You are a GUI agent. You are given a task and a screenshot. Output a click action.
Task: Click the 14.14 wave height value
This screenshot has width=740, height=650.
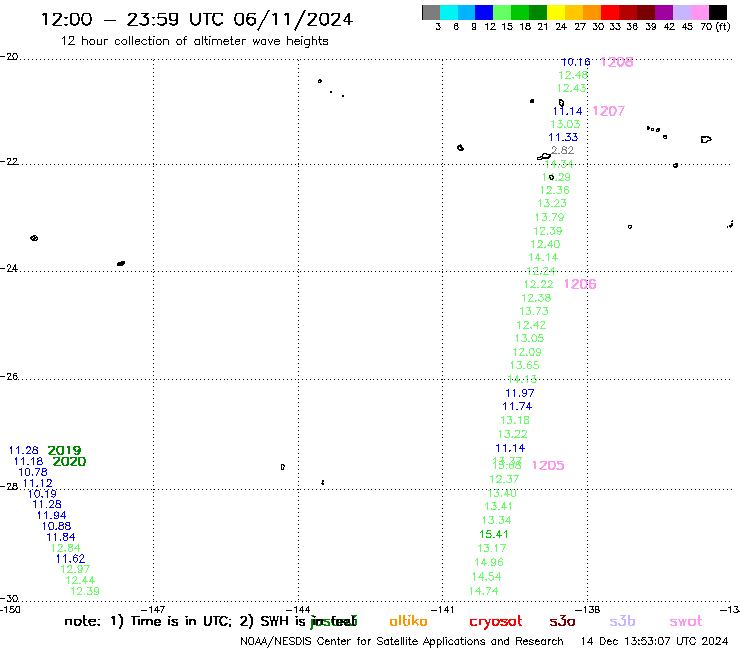coord(543,257)
